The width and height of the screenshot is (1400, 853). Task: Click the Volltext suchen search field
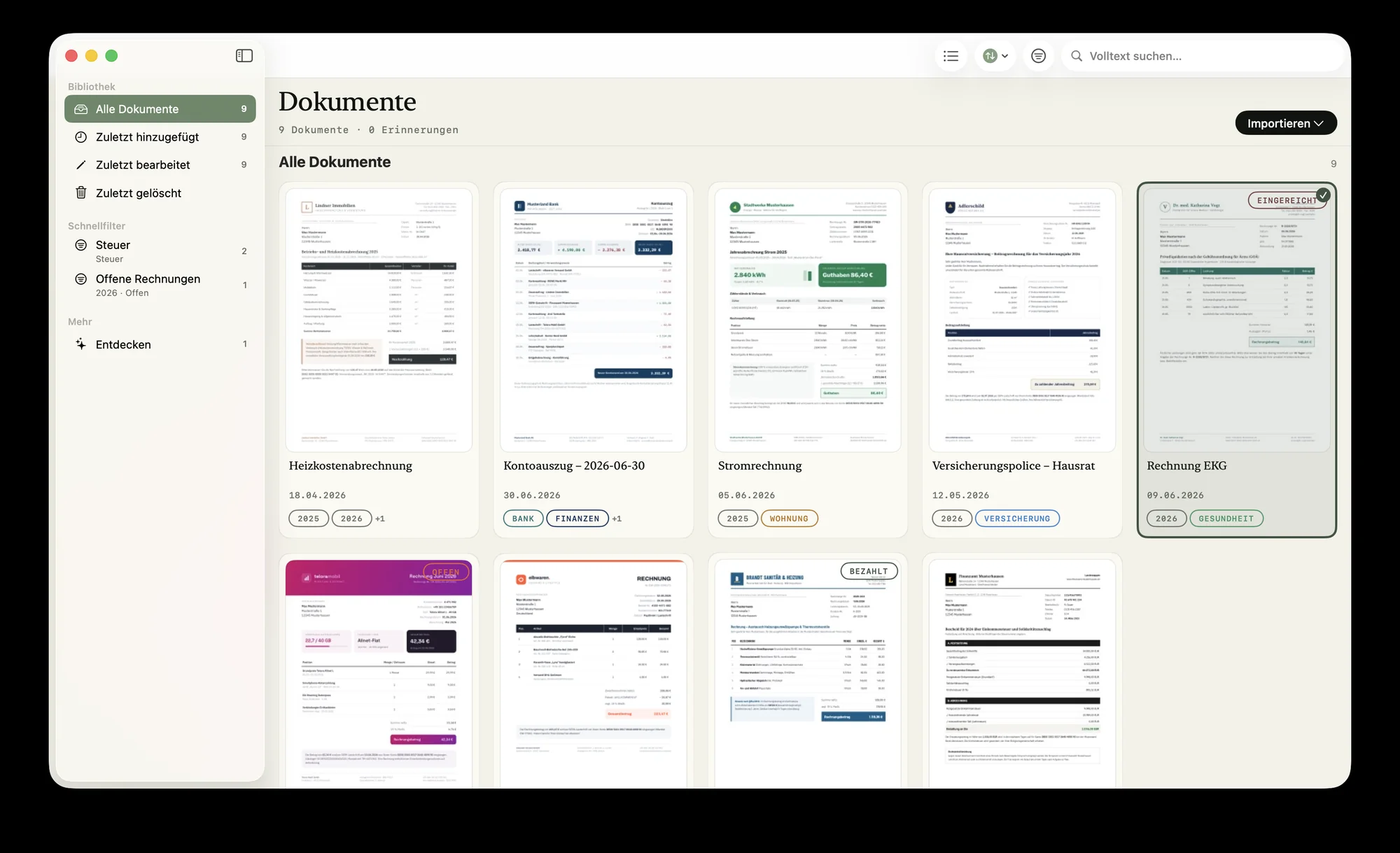[1203, 56]
